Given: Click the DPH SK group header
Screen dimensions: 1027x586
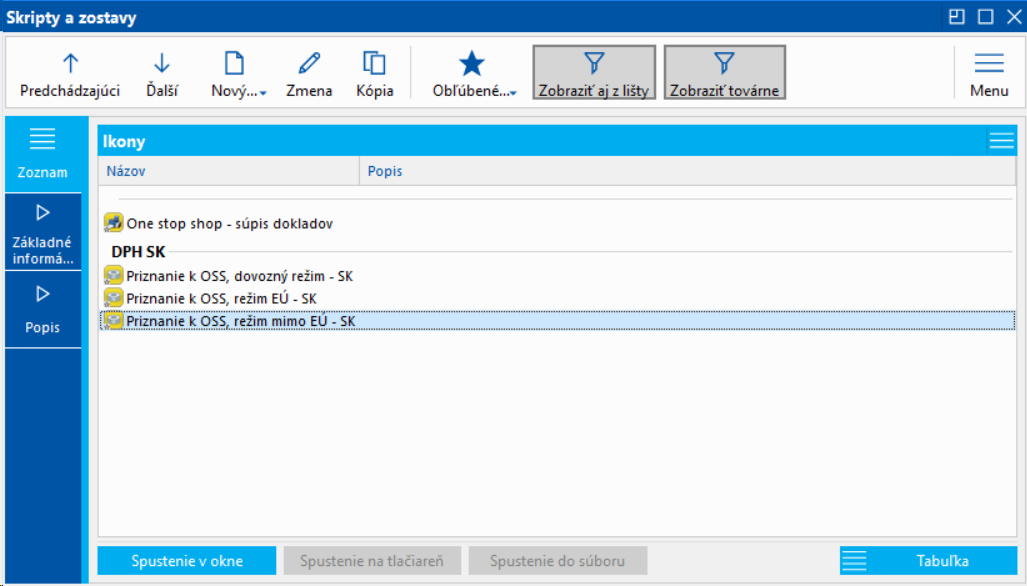Looking at the screenshot, I should [x=138, y=251].
